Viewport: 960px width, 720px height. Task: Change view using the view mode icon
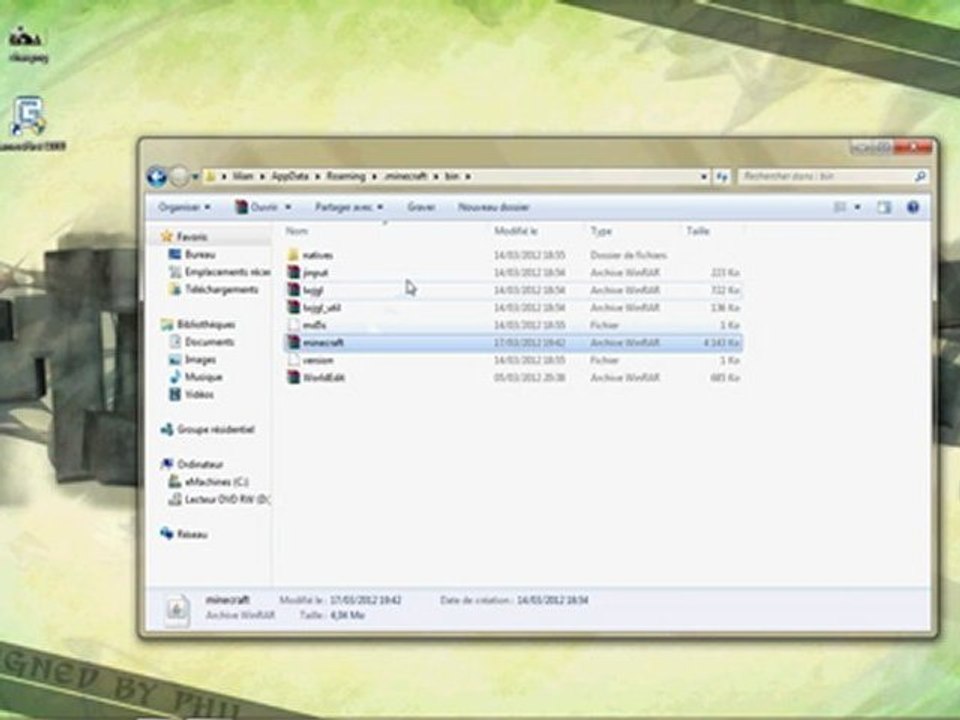pyautogui.click(x=840, y=208)
